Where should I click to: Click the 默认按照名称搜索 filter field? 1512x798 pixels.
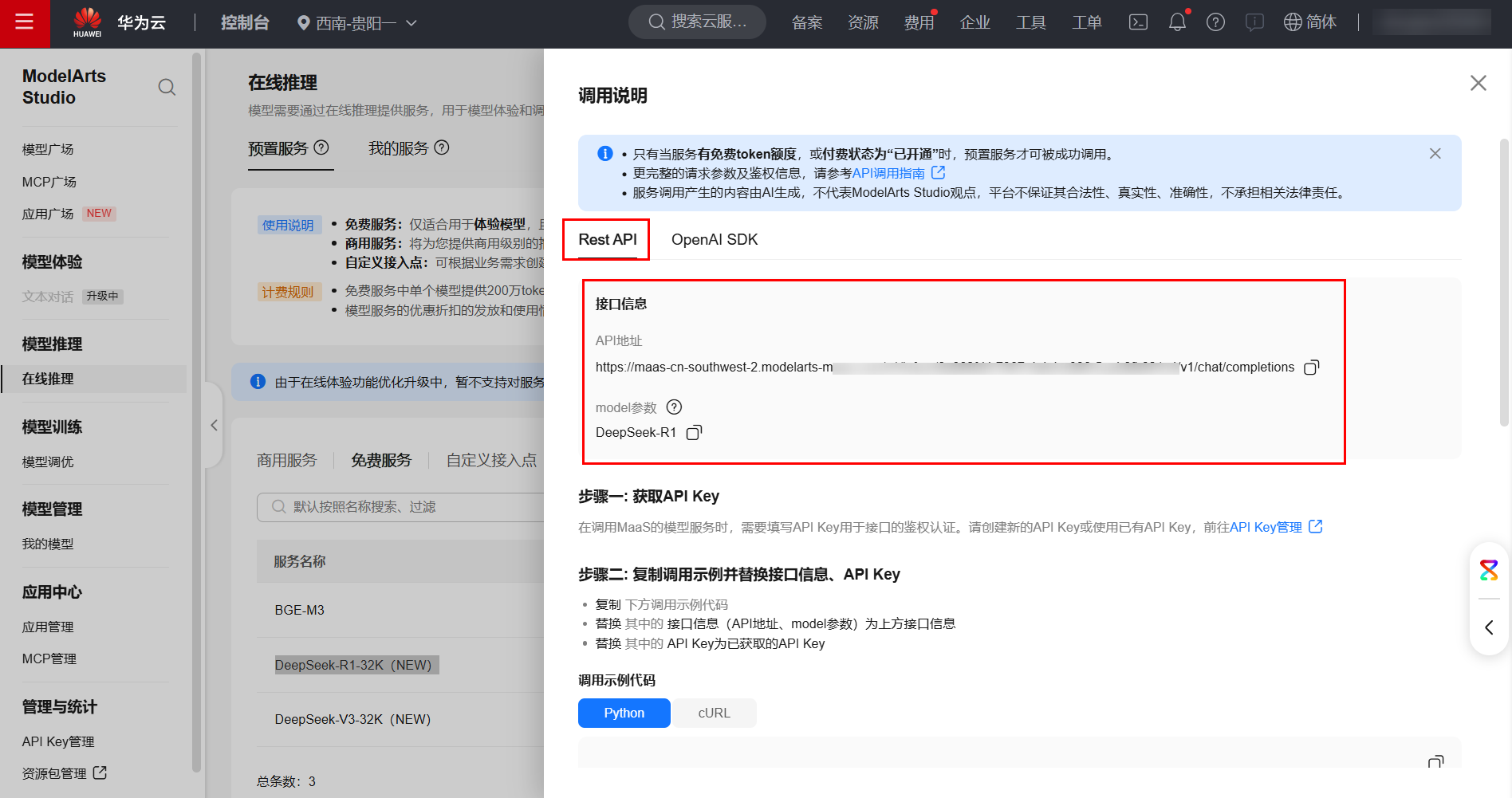point(400,507)
